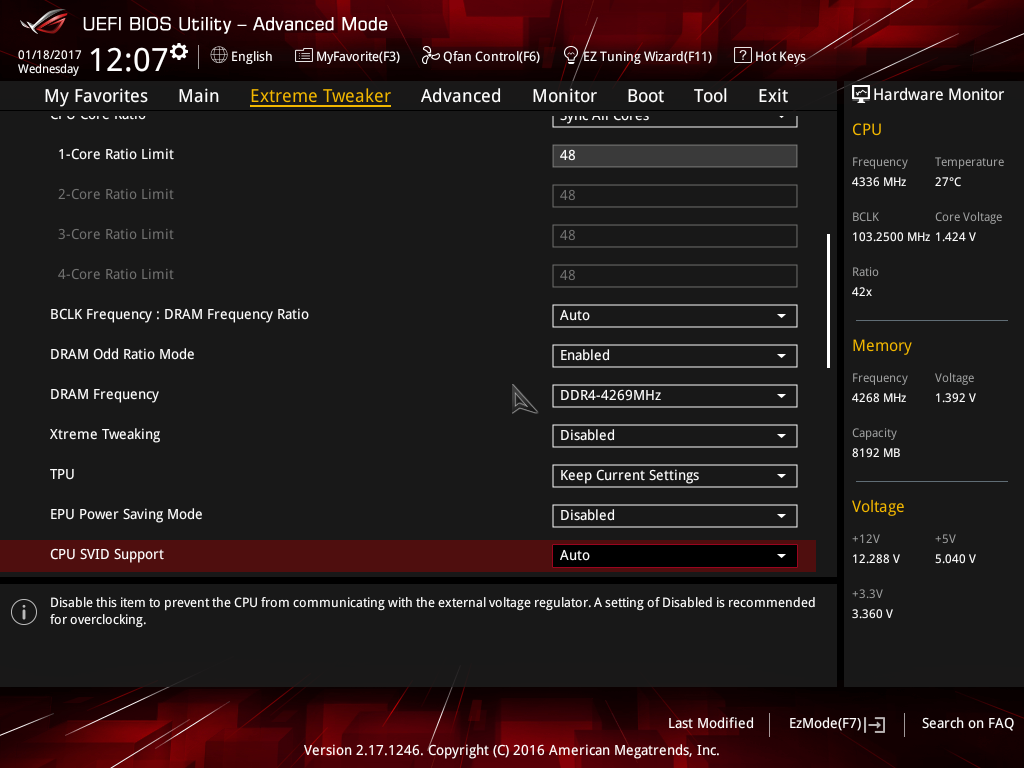
Task: Open partially visible CPU Core Ratio dropdown
Action: coord(675,119)
